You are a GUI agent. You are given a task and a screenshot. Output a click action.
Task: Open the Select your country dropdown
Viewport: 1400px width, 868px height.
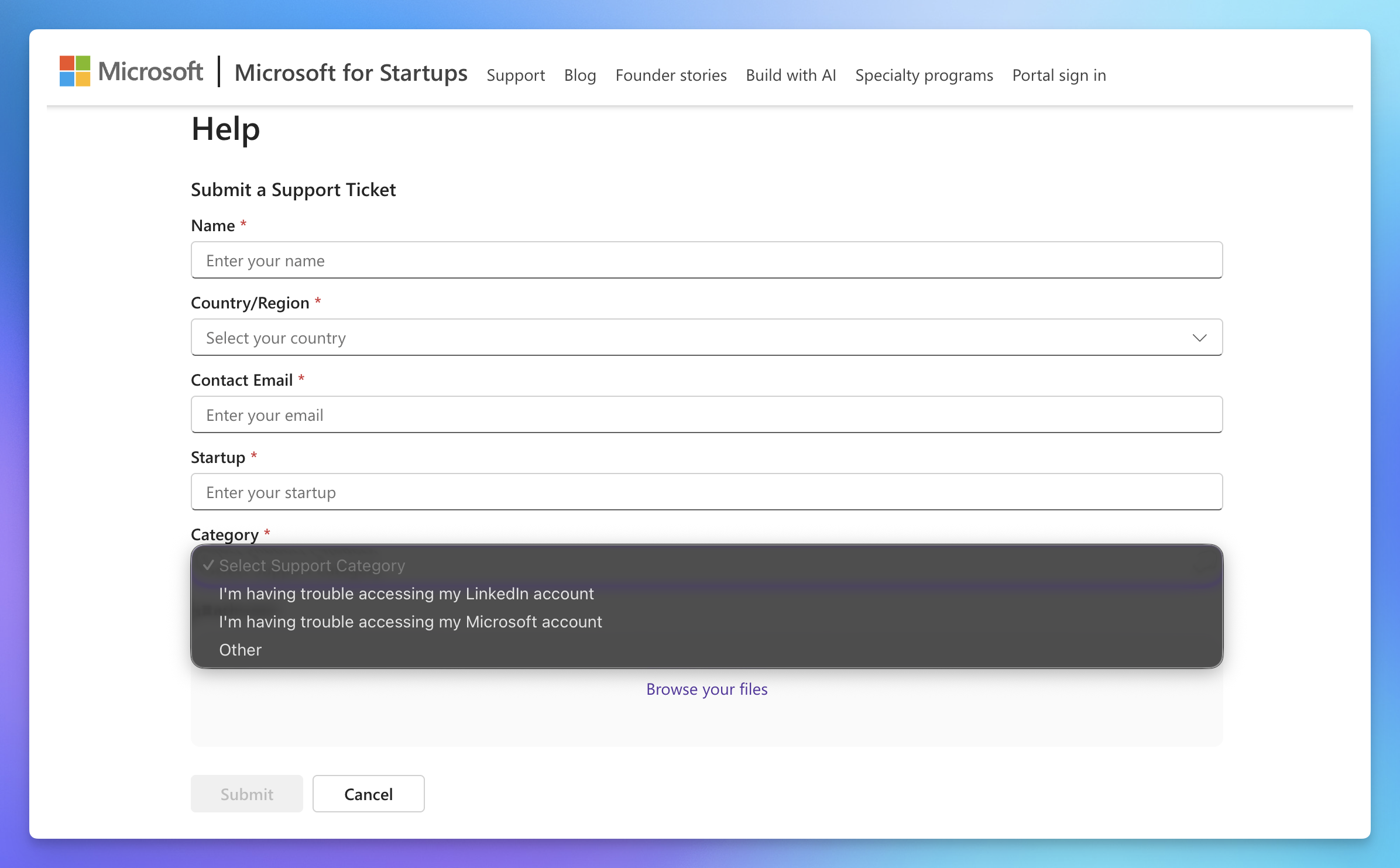pos(706,338)
